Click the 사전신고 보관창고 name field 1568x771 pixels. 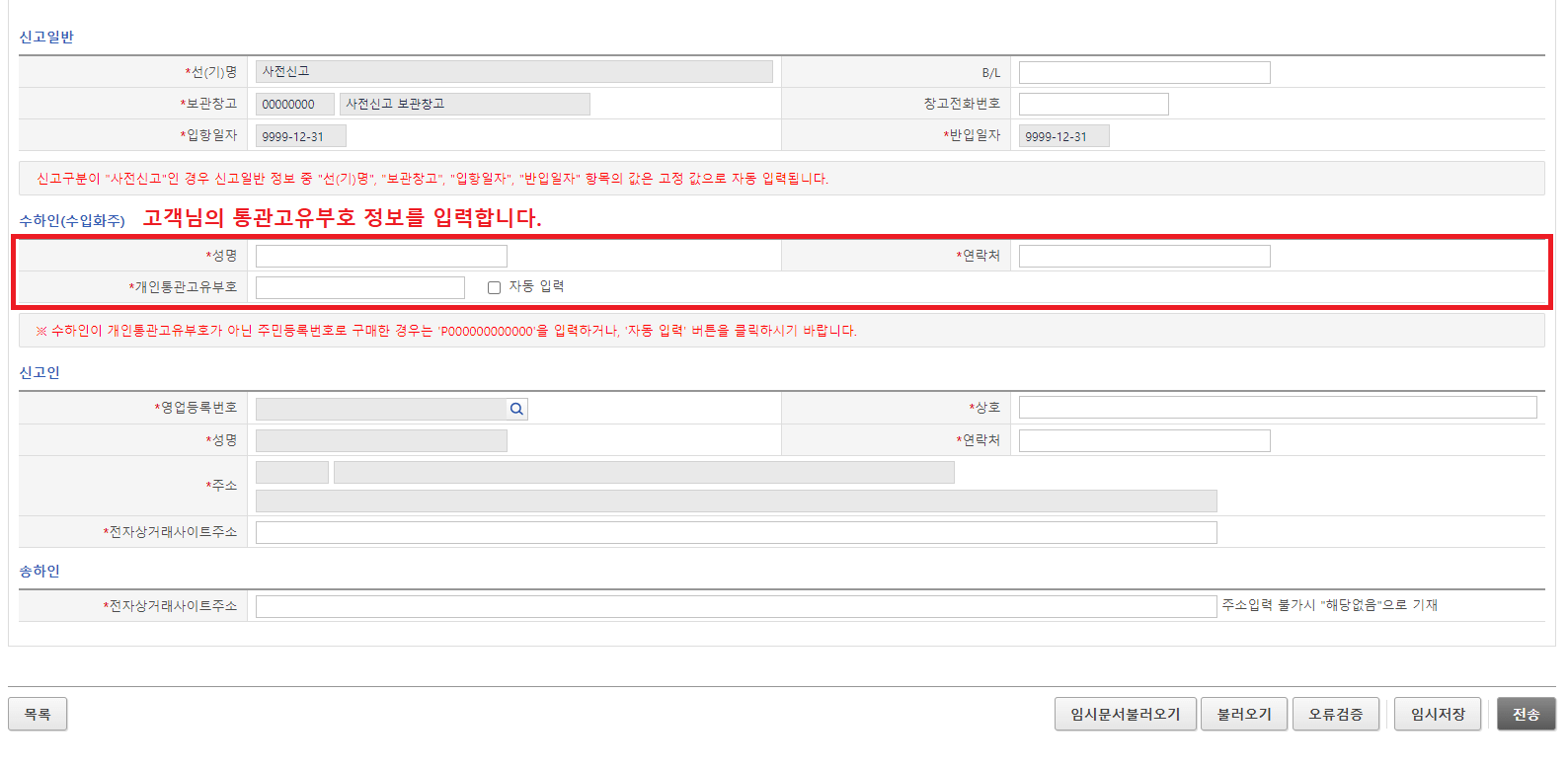pyautogui.click(x=465, y=104)
